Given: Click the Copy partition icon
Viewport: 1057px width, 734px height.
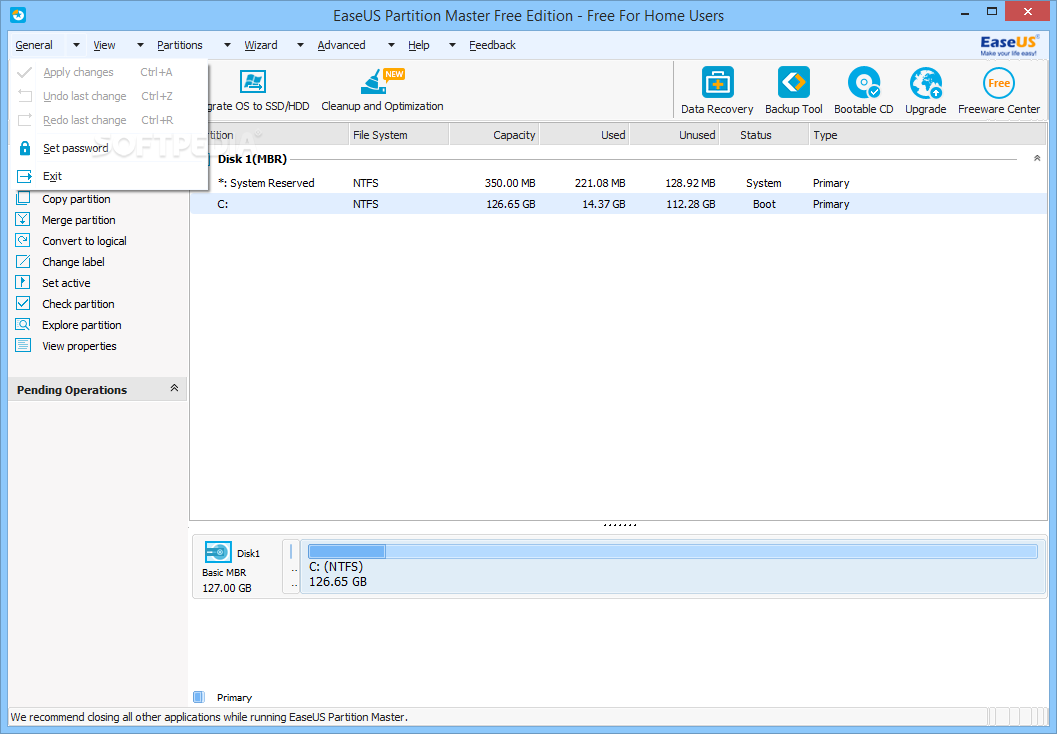Looking at the screenshot, I should 23,199.
